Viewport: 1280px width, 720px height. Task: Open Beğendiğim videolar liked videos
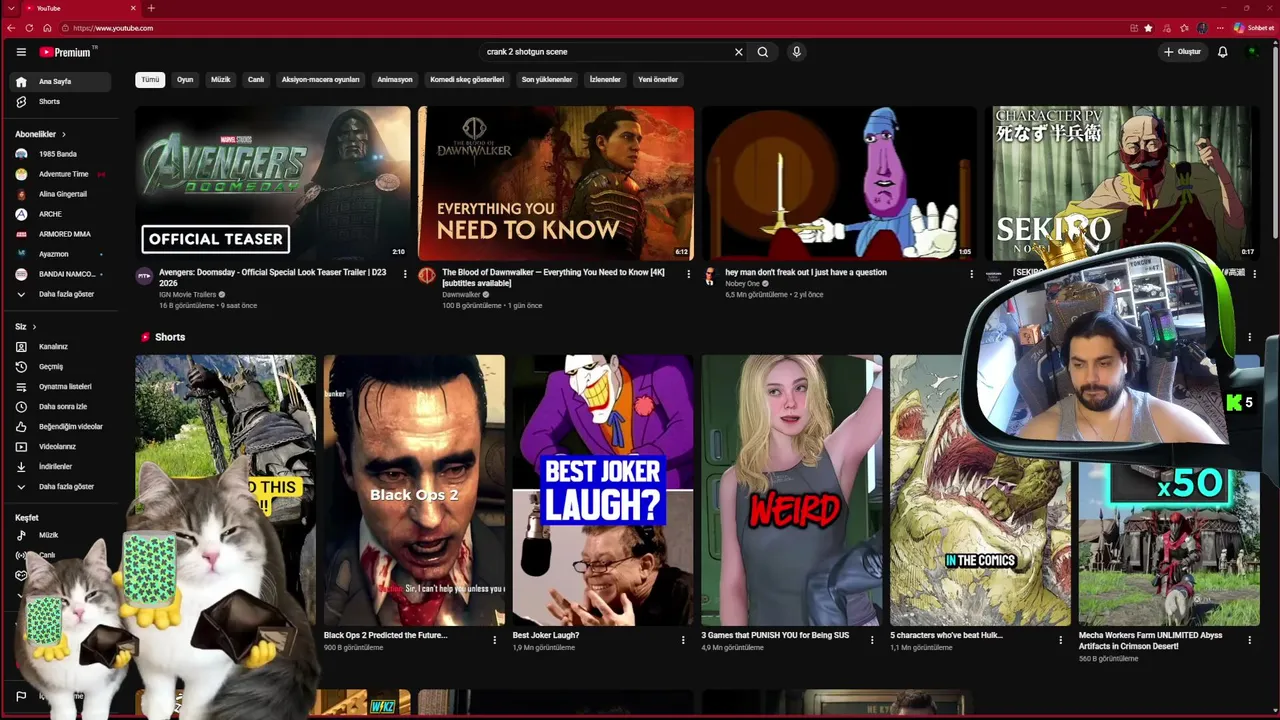coord(61,427)
